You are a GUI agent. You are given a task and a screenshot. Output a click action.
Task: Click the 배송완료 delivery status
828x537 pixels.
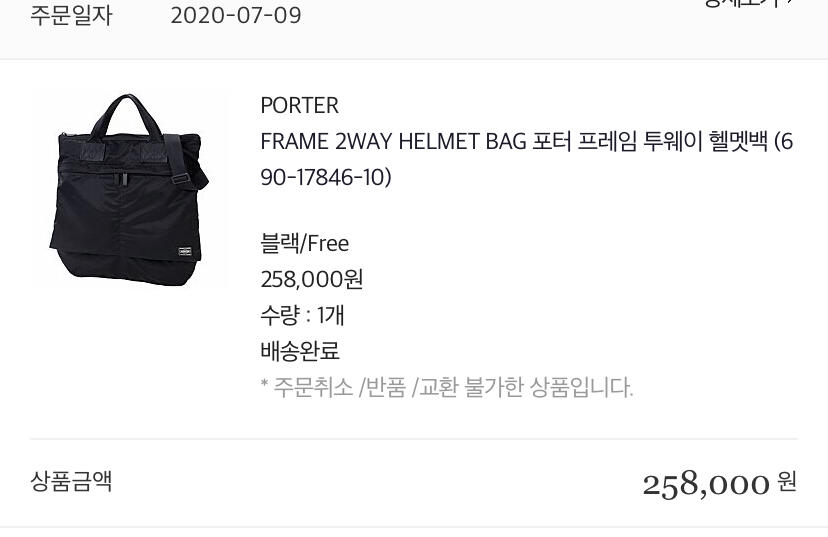point(300,351)
